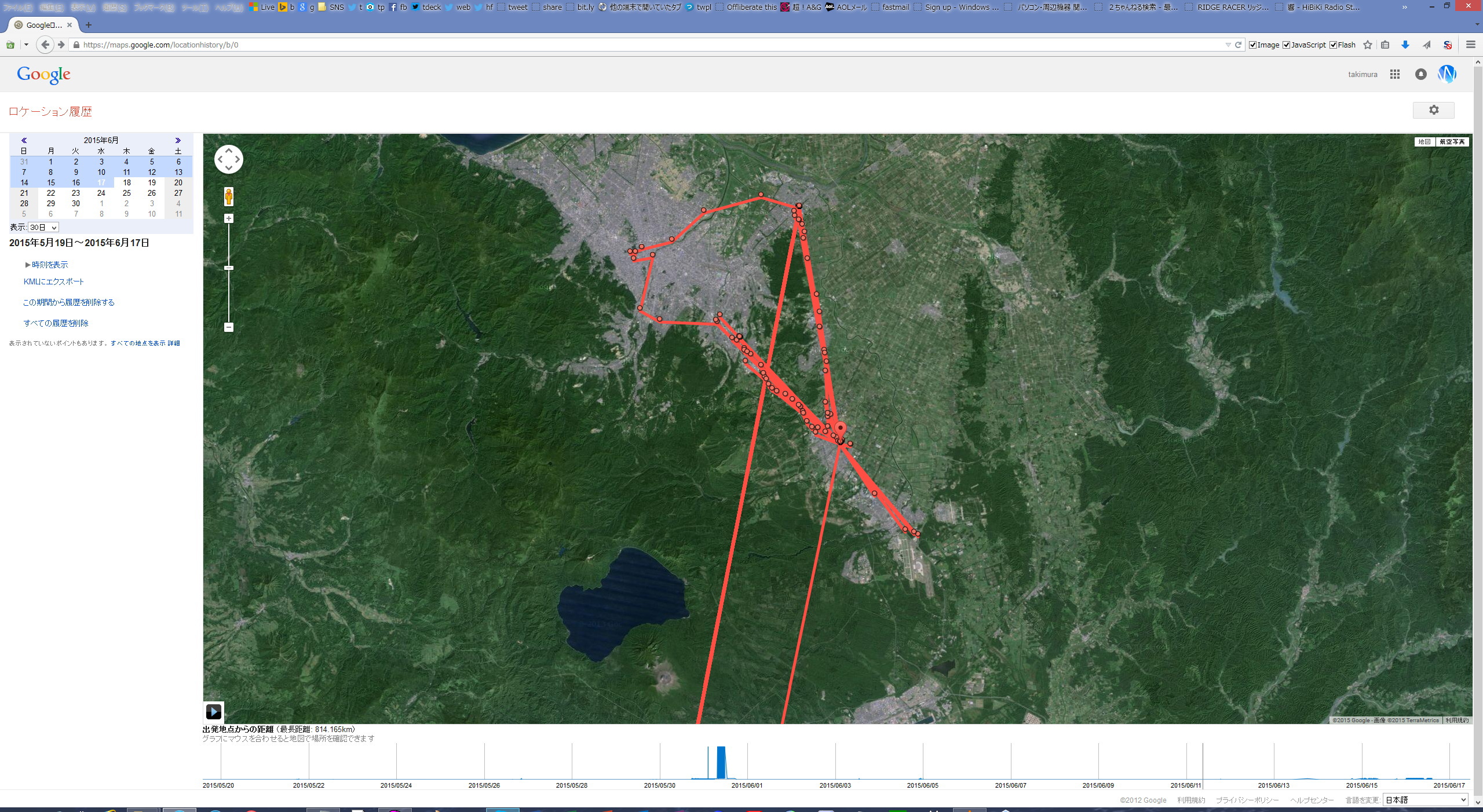The height and width of the screenshot is (812, 1483).
Task: Expand the 時刻を表示 disclosure triangle
Action: (27, 265)
